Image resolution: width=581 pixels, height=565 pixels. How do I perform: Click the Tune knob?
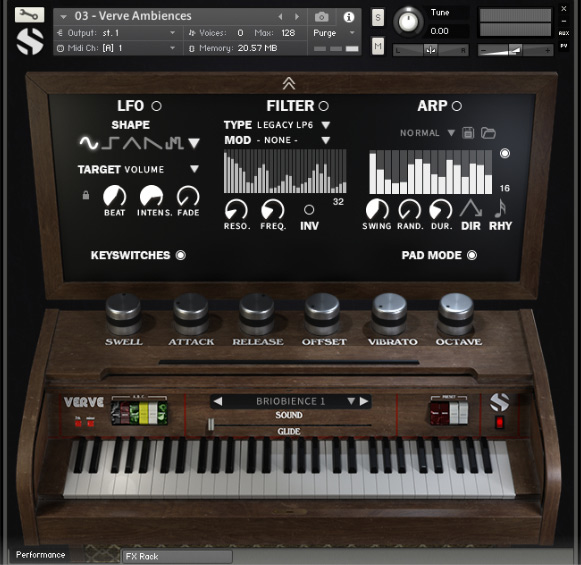pos(408,21)
